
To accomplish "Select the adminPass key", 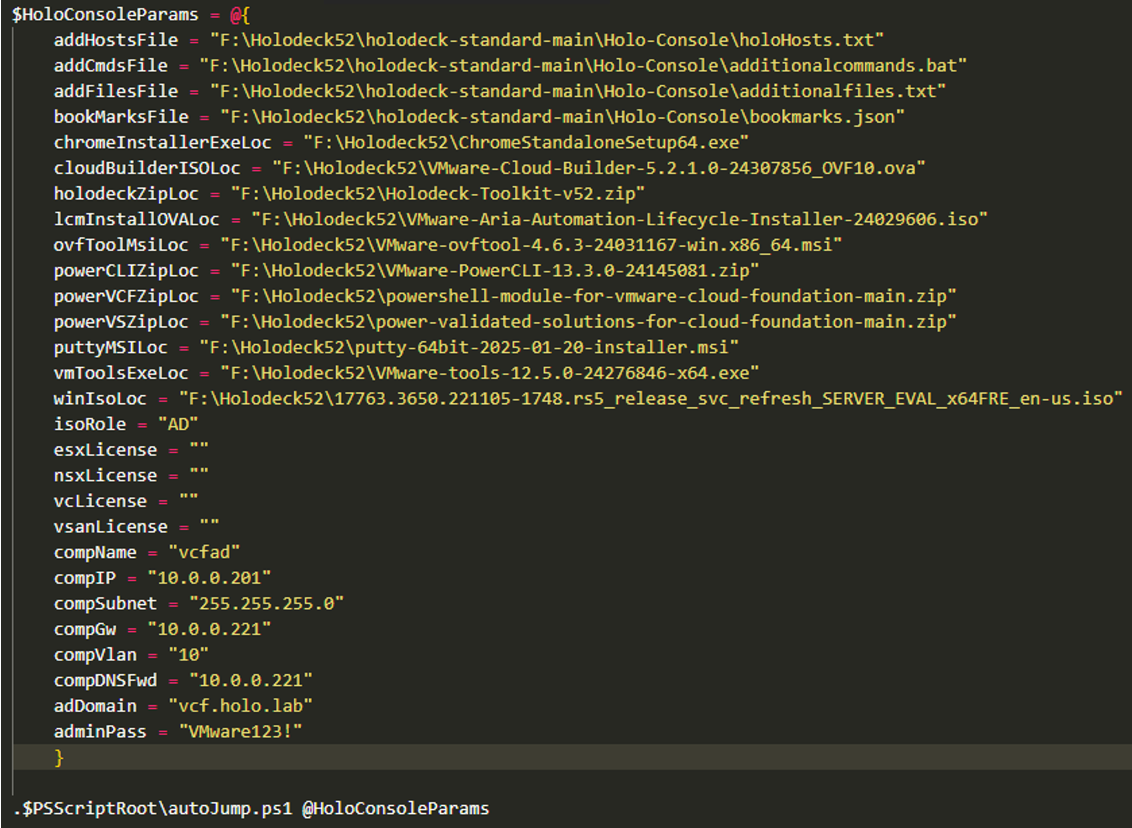I will click(x=100, y=732).
